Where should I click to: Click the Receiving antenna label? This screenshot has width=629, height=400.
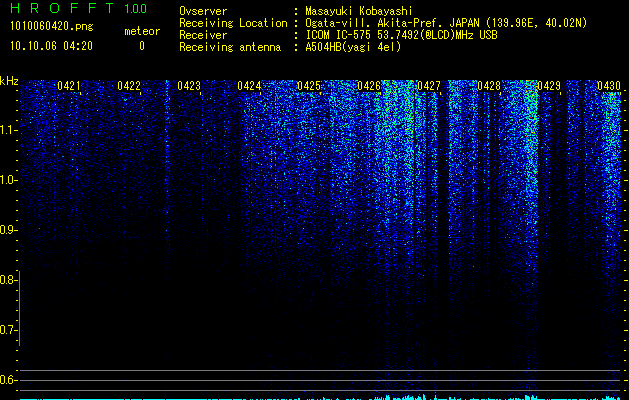[x=230, y=47]
